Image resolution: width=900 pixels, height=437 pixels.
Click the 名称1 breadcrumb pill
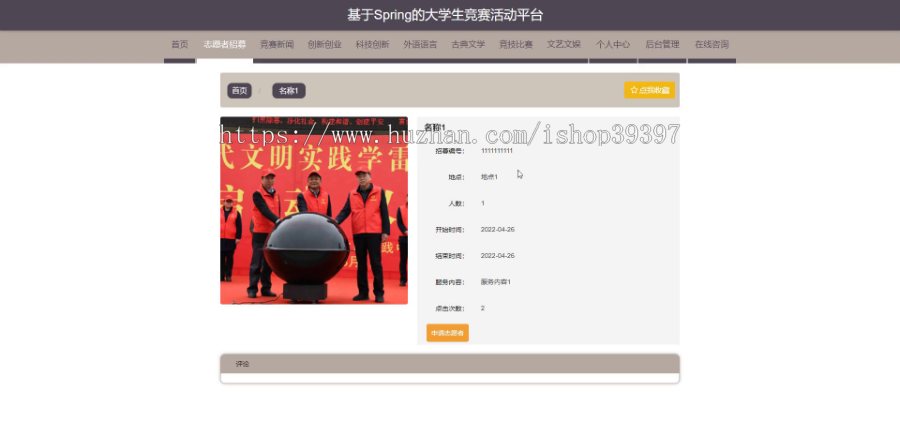pos(289,91)
